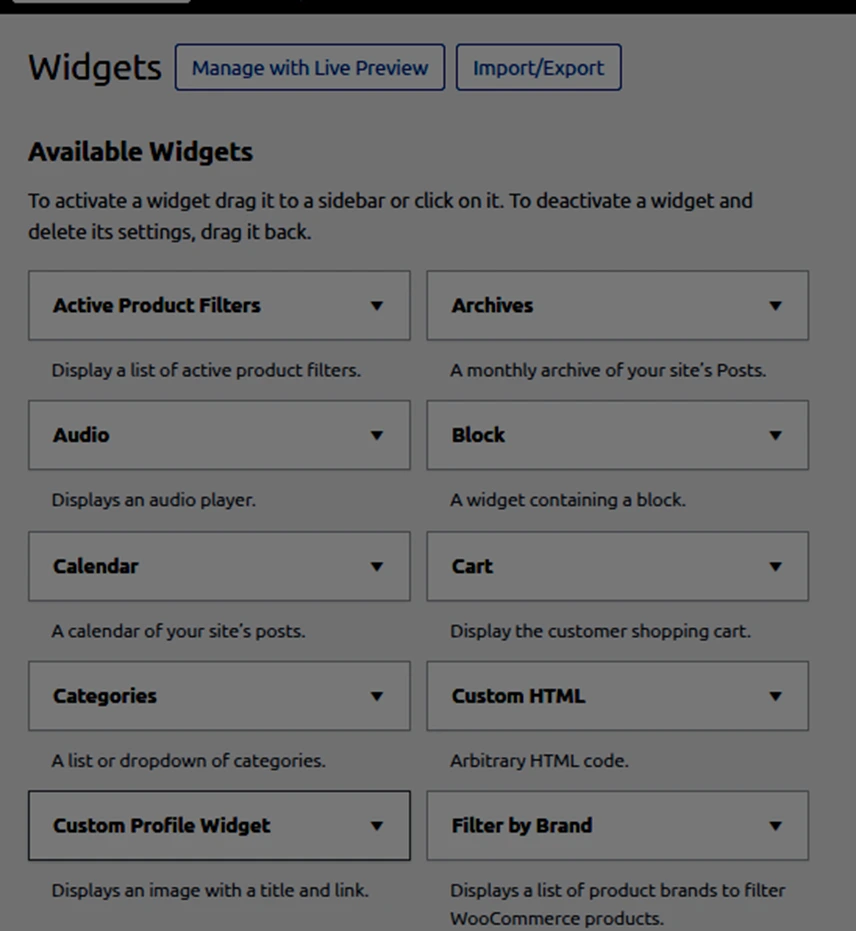Select the Custom HTML widget card
Viewport: 856px width, 931px height.
(617, 696)
